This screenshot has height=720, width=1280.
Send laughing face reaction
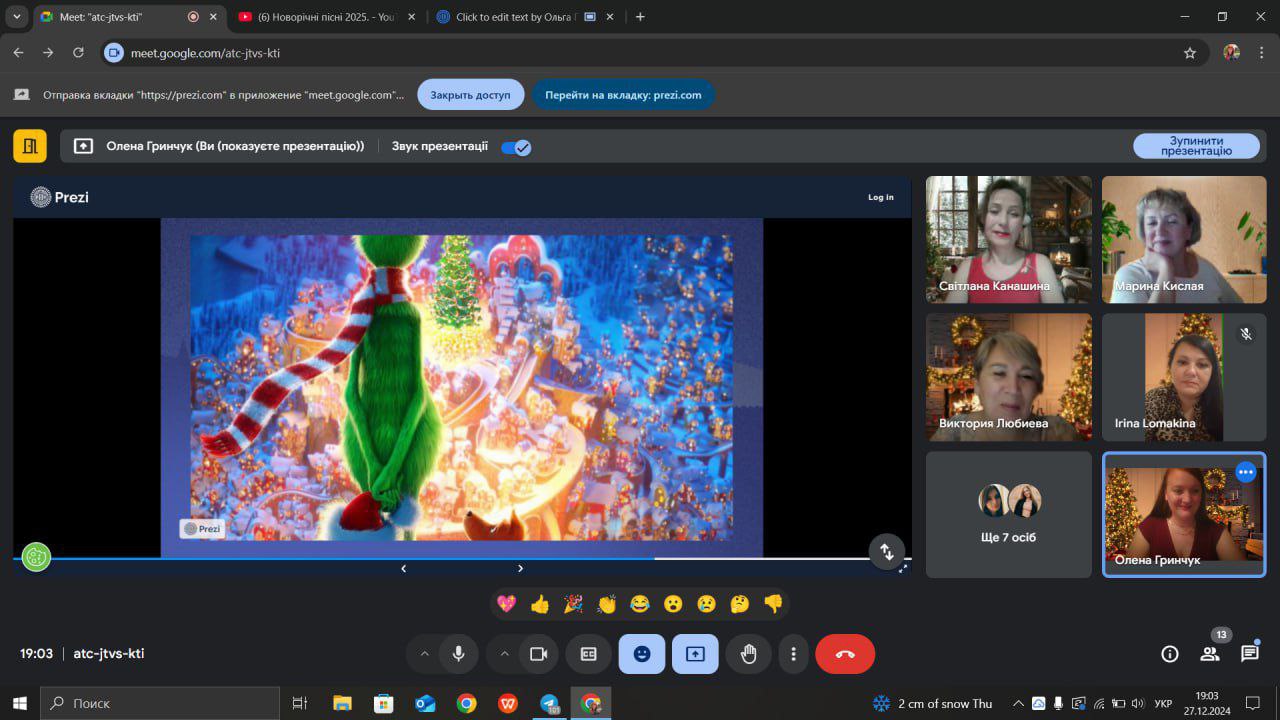[x=640, y=604]
